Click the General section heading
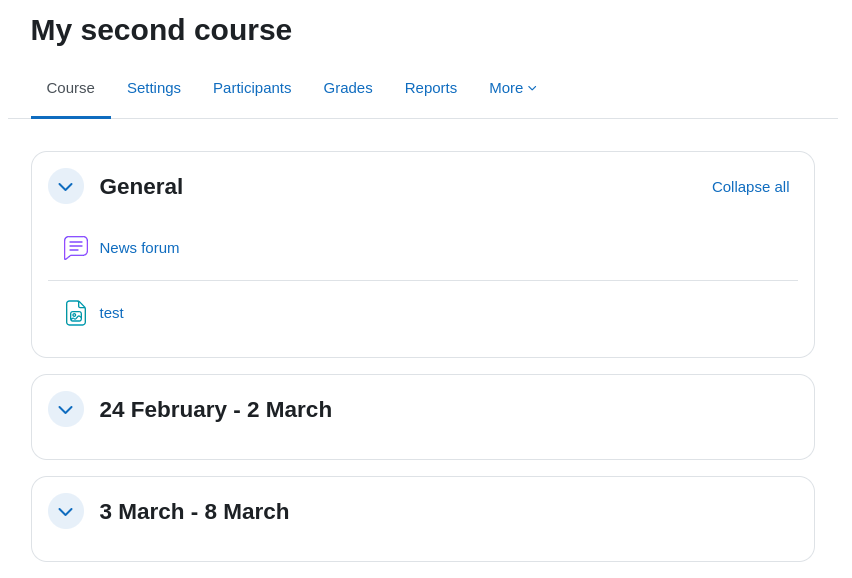This screenshot has width=852, height=578. (x=141, y=186)
